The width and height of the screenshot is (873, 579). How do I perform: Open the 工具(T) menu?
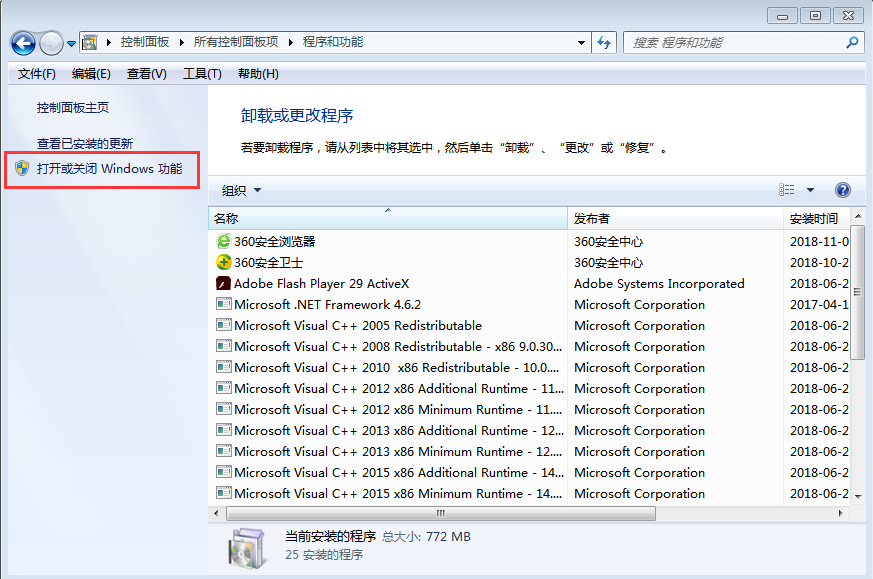point(202,74)
